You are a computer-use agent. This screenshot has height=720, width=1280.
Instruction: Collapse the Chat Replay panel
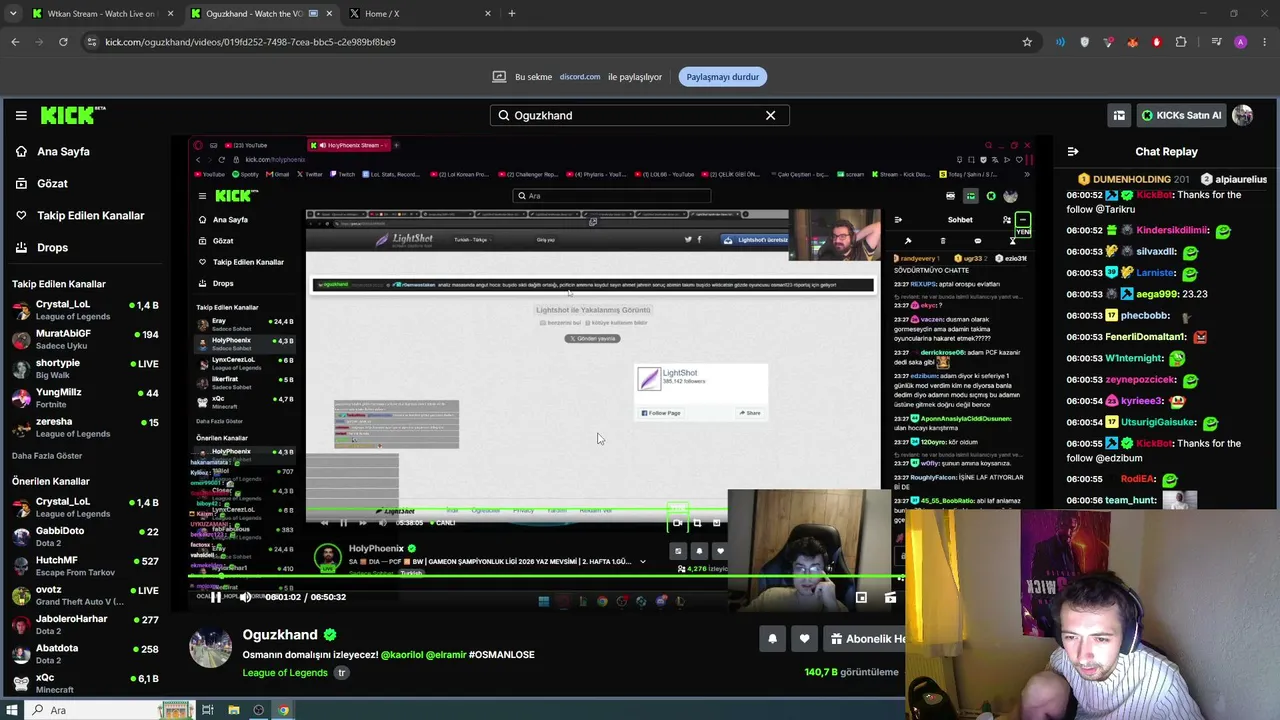point(1073,152)
